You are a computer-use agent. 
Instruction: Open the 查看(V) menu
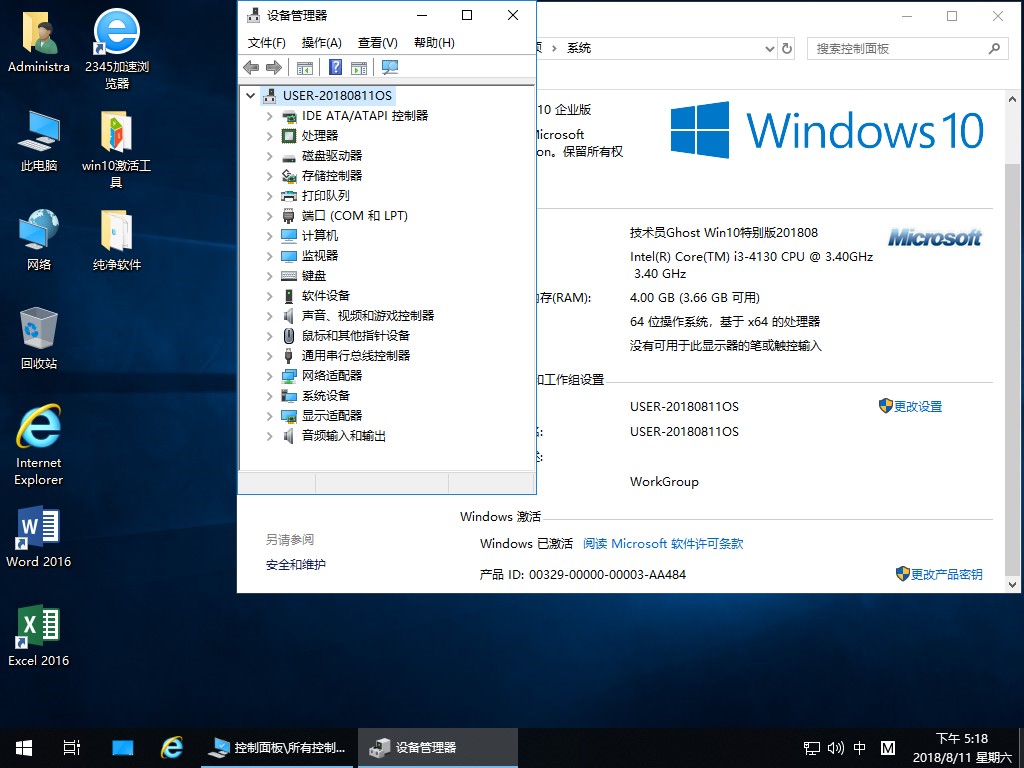pyautogui.click(x=377, y=43)
